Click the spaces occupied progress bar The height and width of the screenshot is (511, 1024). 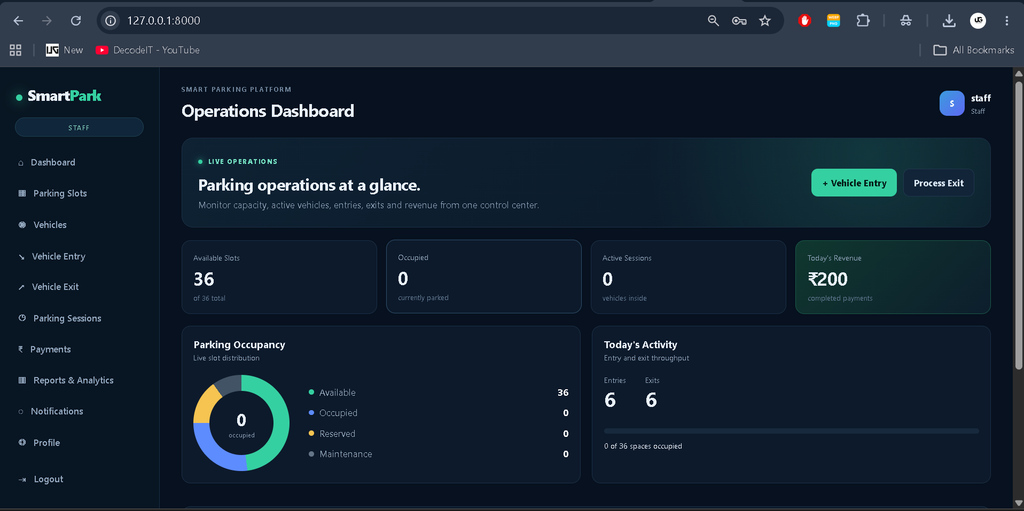[791, 431]
